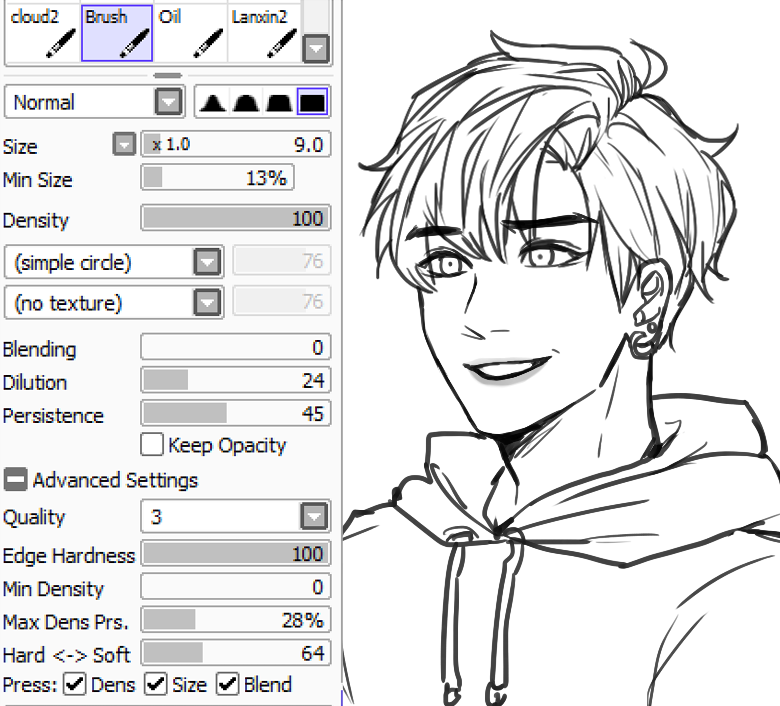Image resolution: width=780 pixels, height=706 pixels.
Task: Open the Quality dropdown showing 3
Action: (x=236, y=516)
